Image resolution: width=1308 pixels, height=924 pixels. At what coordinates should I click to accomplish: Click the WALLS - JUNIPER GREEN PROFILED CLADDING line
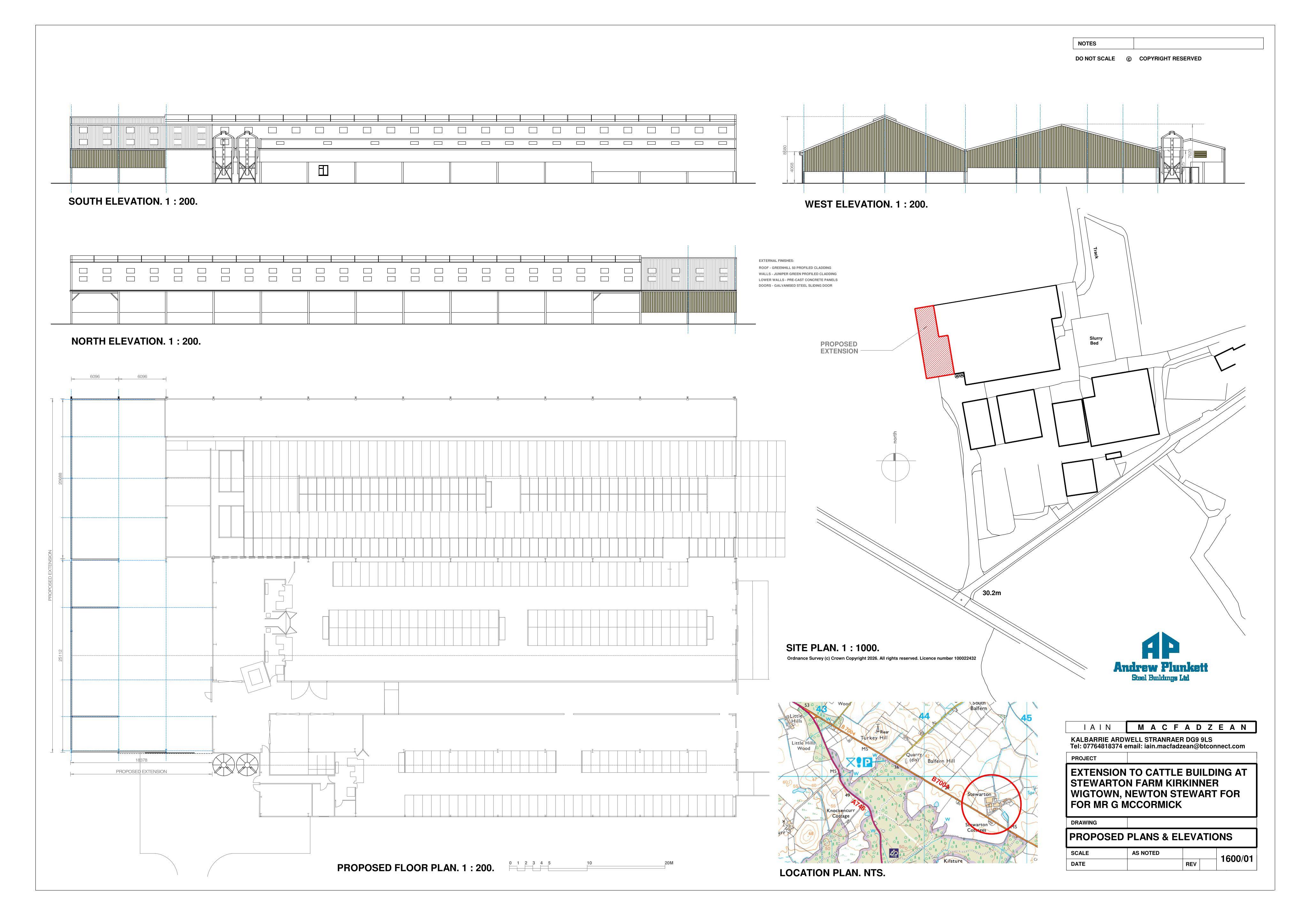pyautogui.click(x=798, y=274)
